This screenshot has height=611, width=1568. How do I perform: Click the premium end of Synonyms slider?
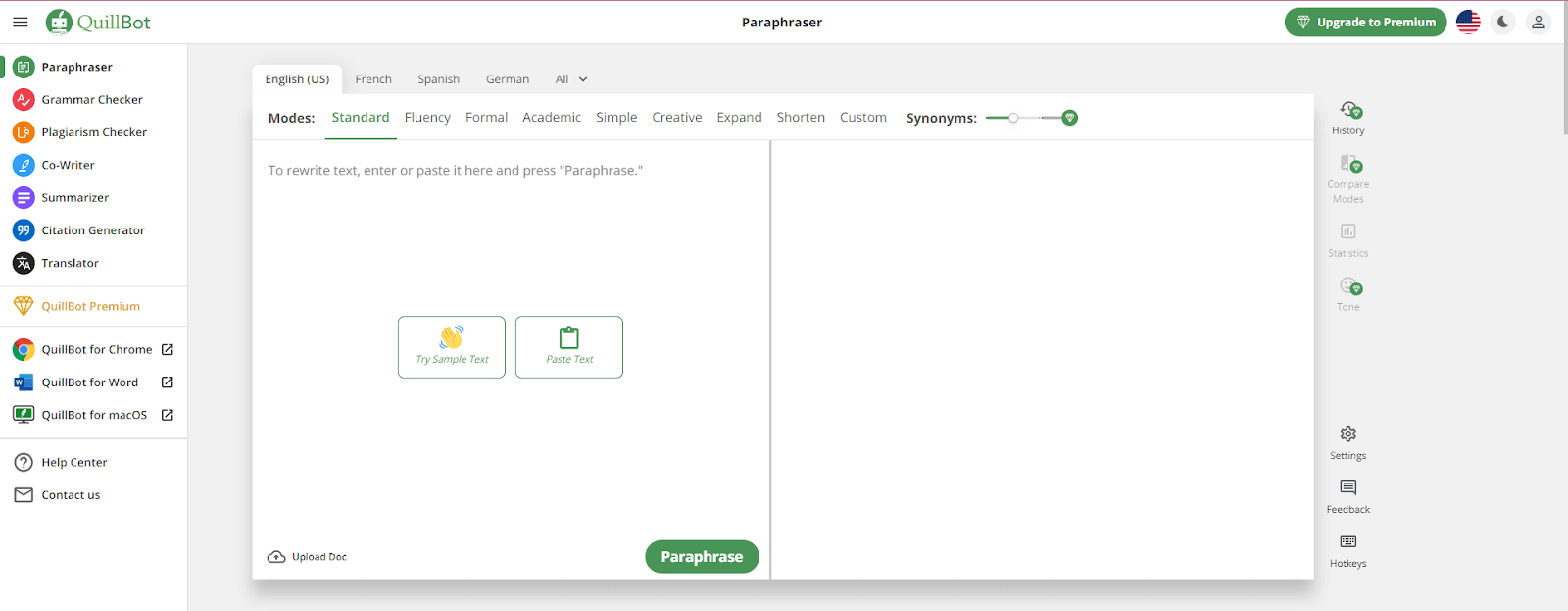pyautogui.click(x=1070, y=118)
